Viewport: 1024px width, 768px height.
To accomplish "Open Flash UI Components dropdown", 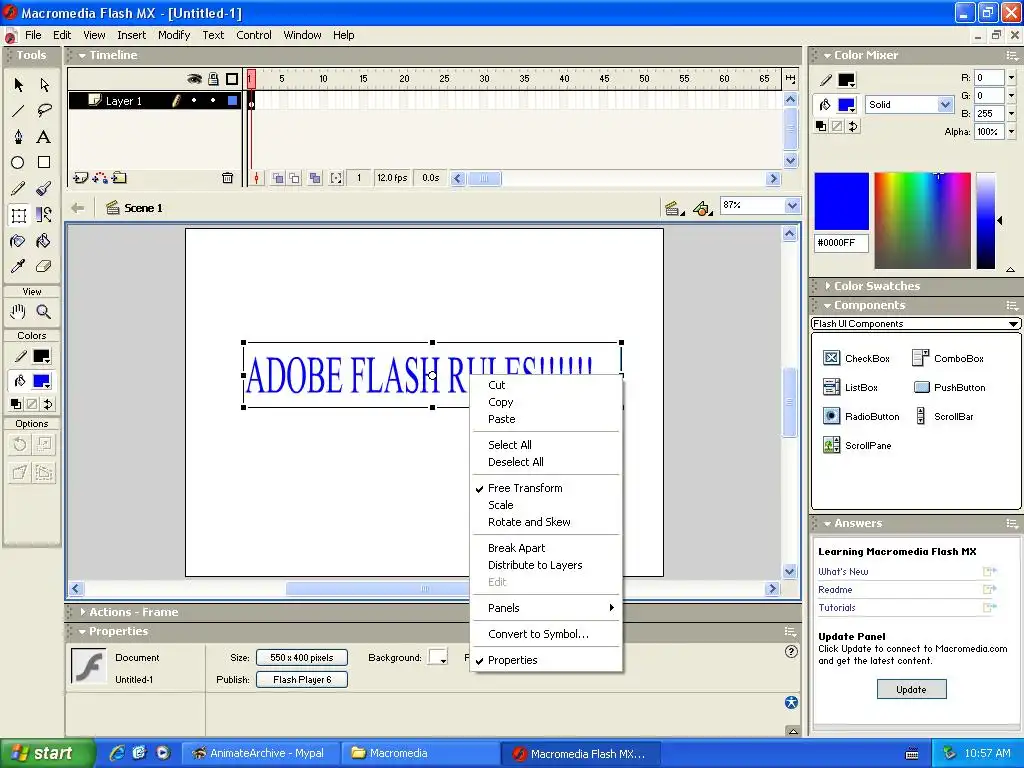I will pyautogui.click(x=916, y=324).
